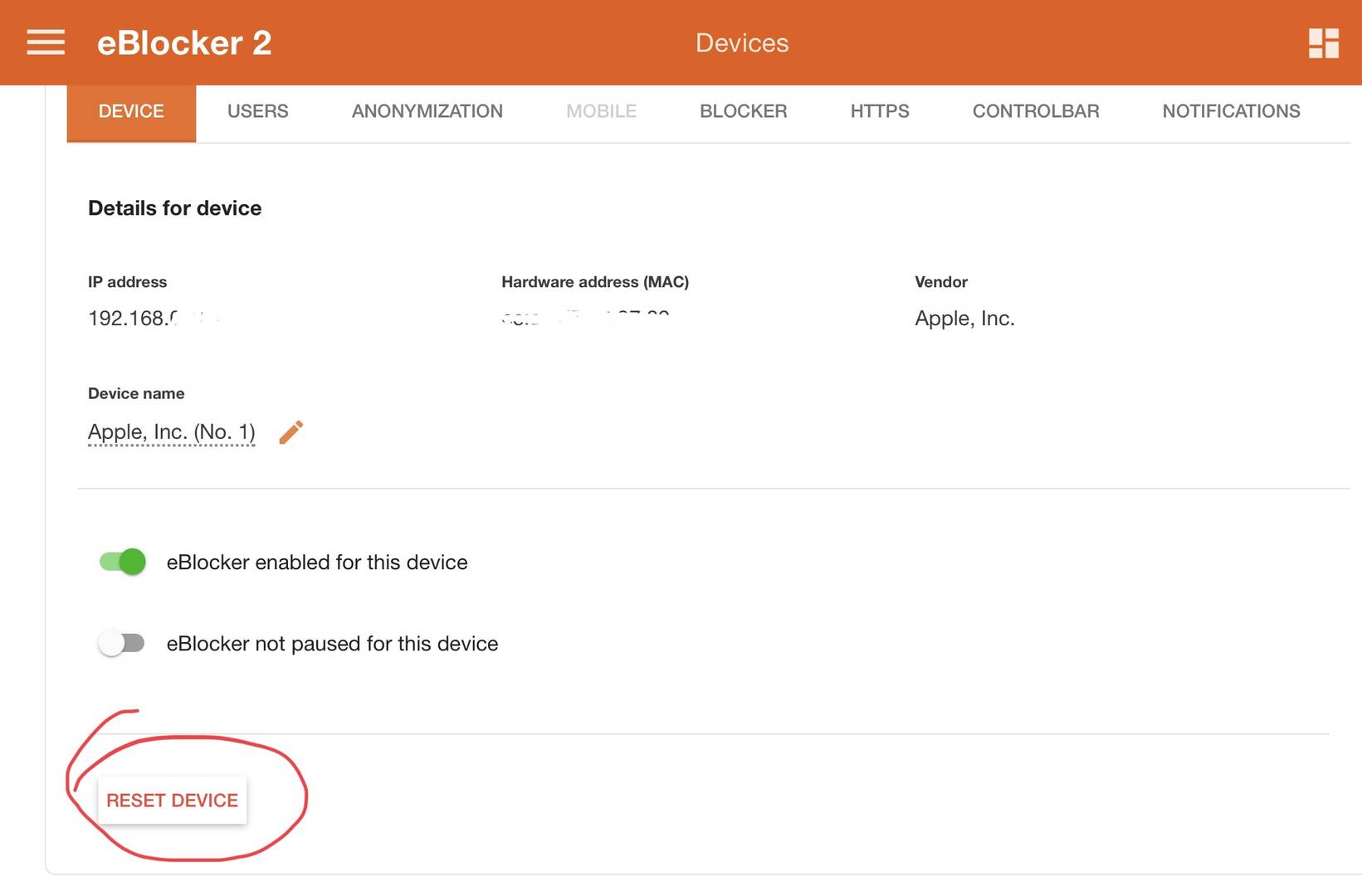The width and height of the screenshot is (1362, 896).
Task: Open the dashboard grid icon
Action: [1323, 43]
